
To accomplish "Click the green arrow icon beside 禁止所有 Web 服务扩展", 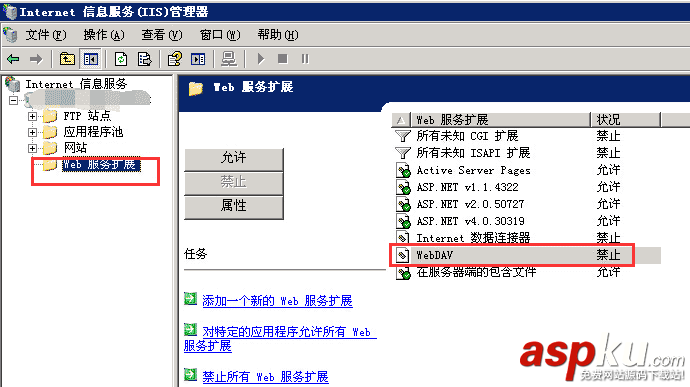I will 190,374.
